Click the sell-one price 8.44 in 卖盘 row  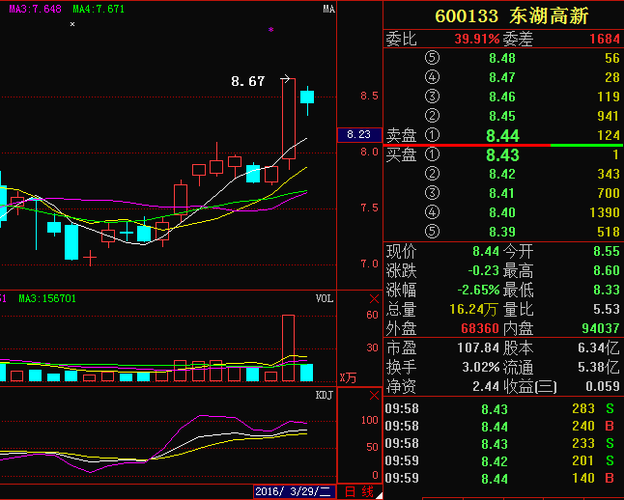pyautogui.click(x=503, y=136)
